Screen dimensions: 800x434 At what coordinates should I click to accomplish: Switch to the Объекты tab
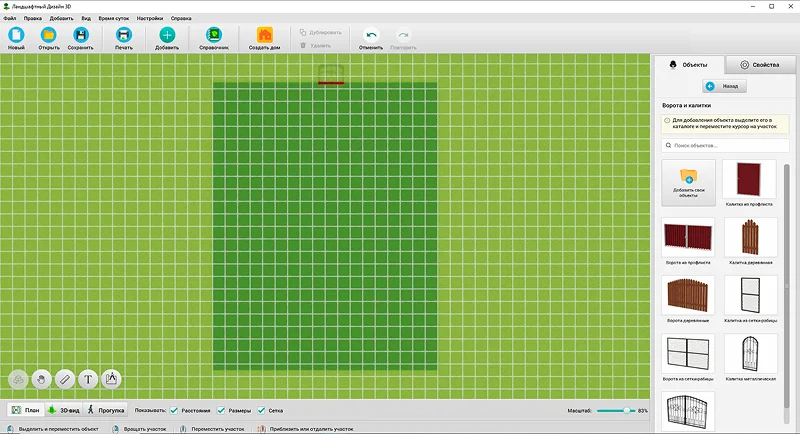pos(689,65)
